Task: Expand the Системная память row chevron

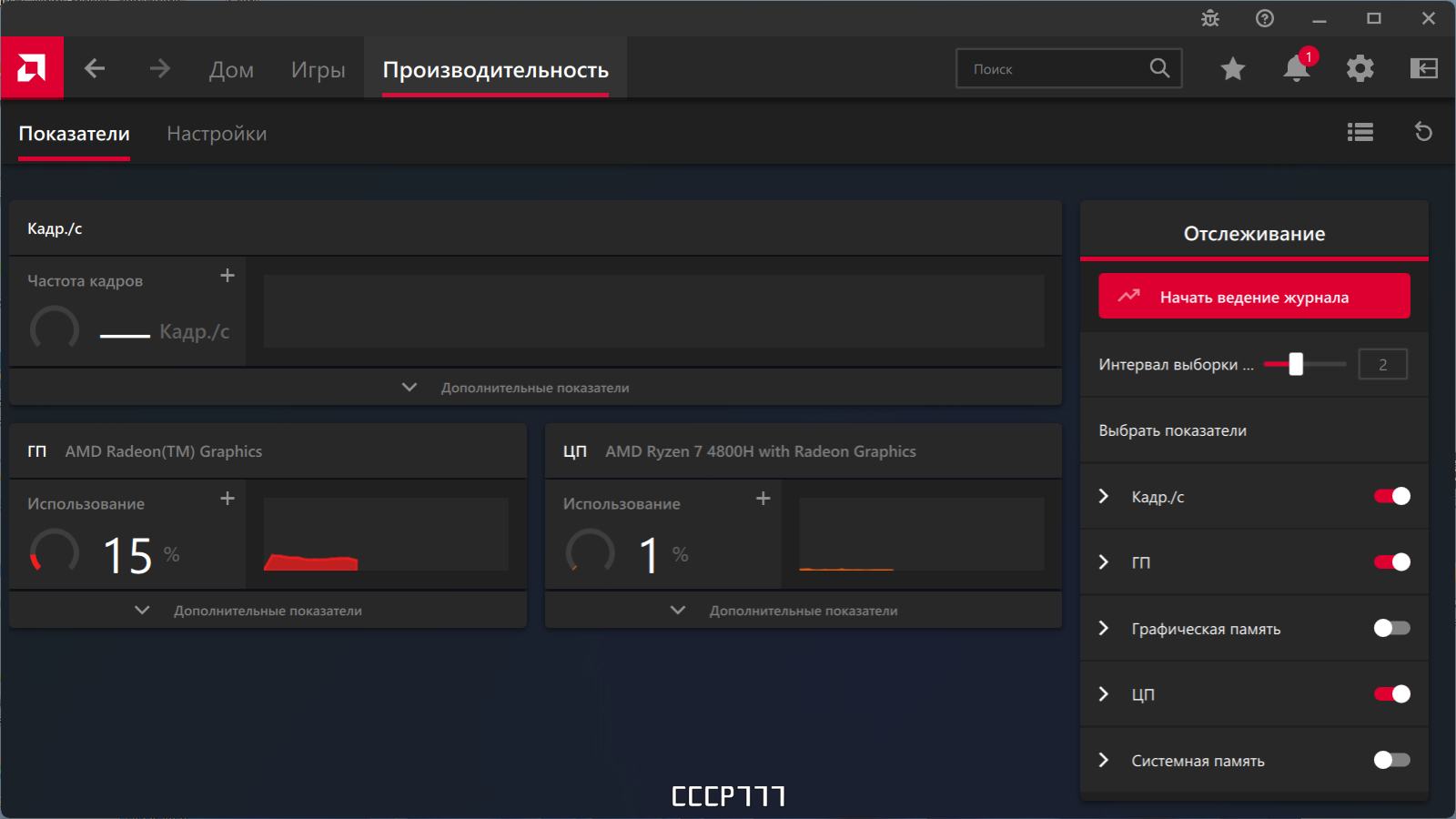Action: 1104,760
